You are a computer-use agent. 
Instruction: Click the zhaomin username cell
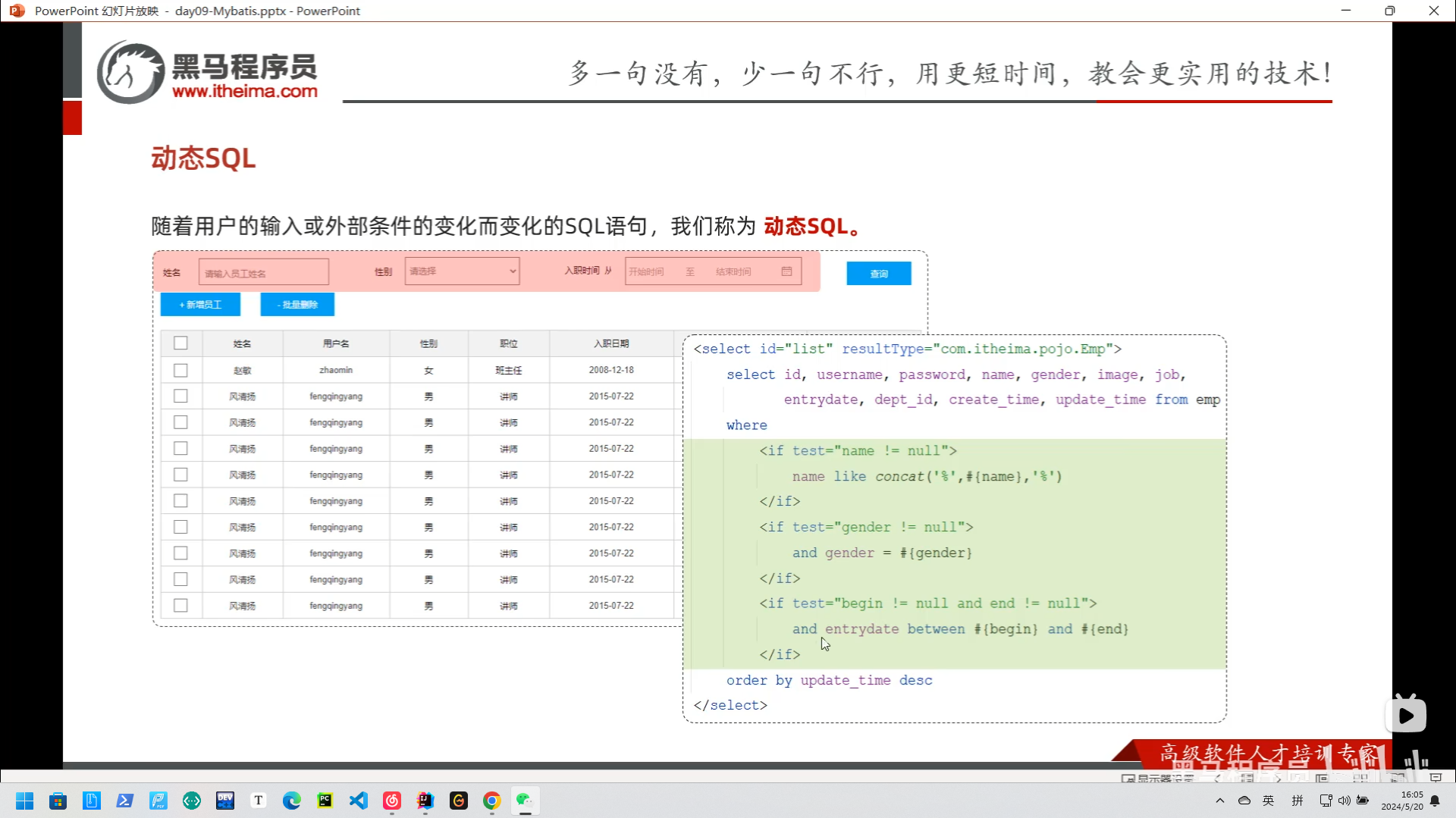tap(336, 370)
